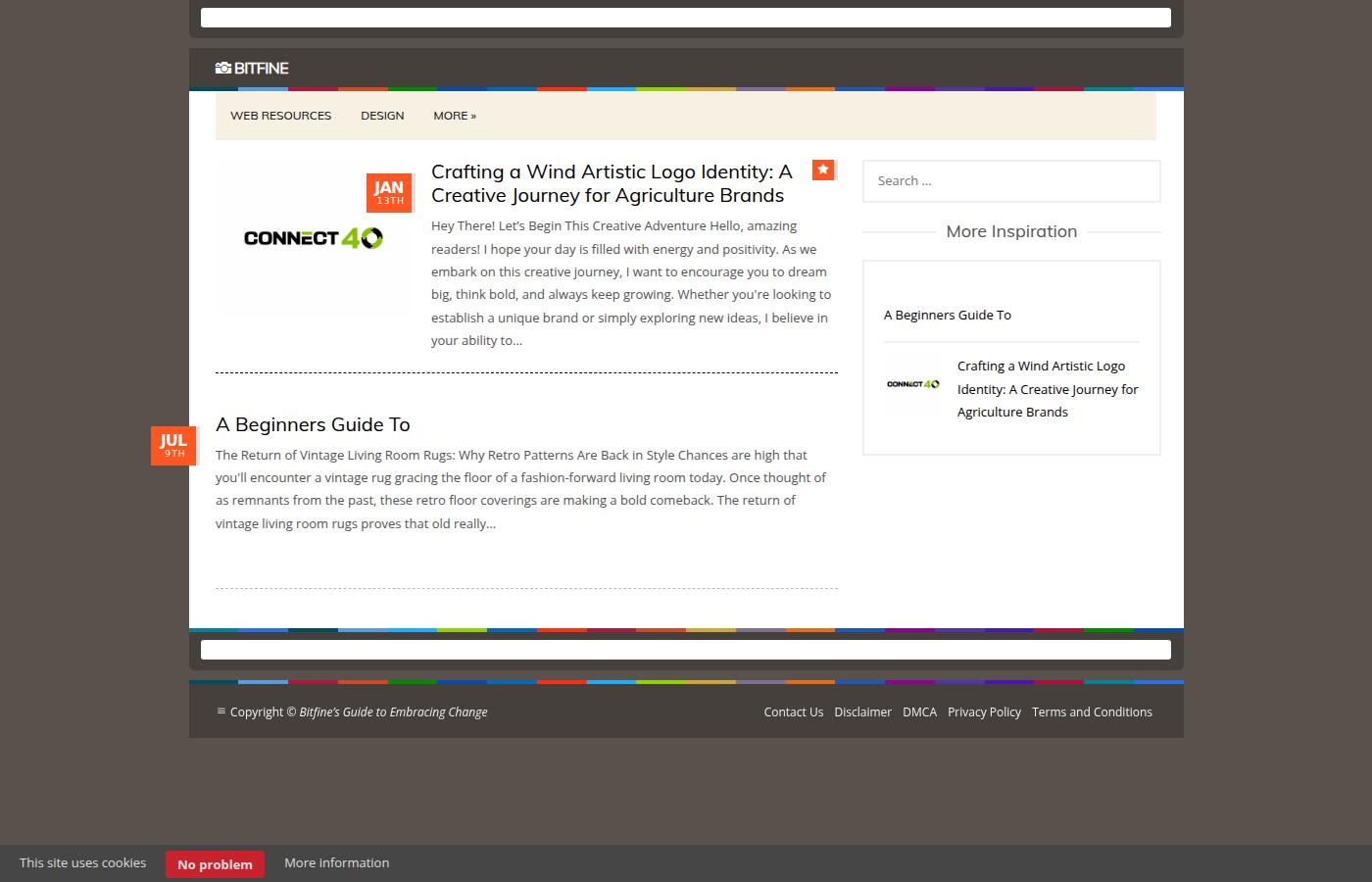Open the Connect 40 logo thumbnail in main post
Screen dimensions: 1372x882
(x=314, y=238)
